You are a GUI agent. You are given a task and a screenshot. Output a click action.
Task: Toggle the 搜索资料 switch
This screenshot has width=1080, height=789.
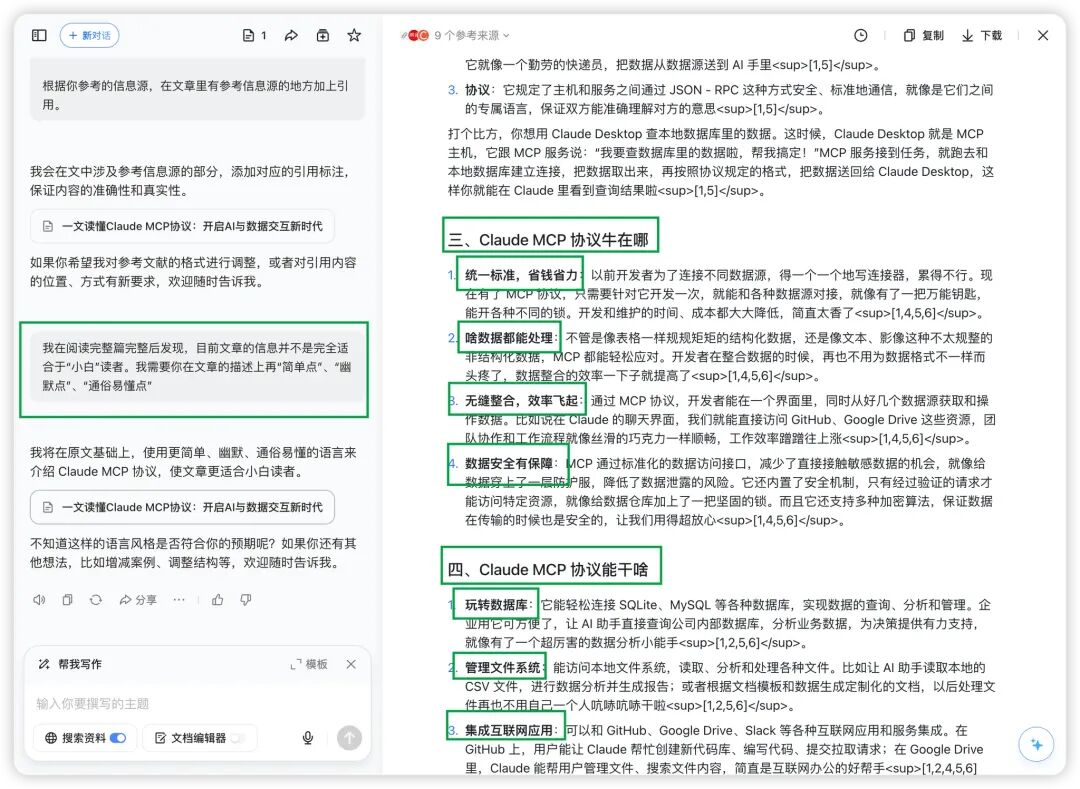(x=118, y=737)
